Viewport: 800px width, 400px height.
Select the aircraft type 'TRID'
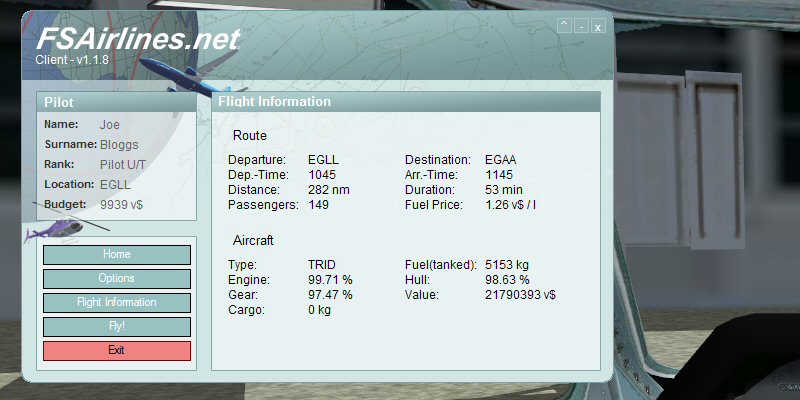(x=322, y=265)
